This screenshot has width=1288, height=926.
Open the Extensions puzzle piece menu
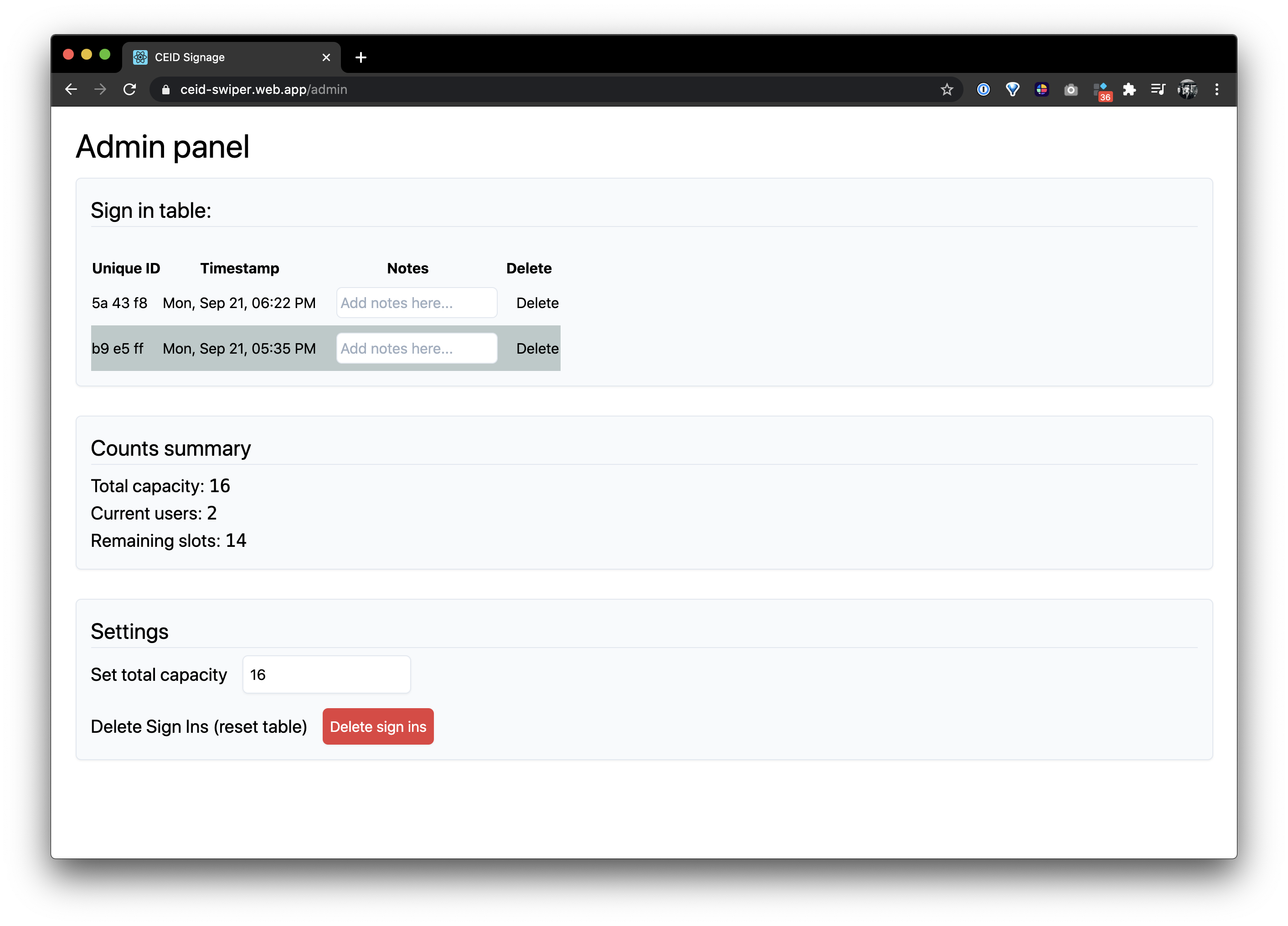[x=1129, y=90]
